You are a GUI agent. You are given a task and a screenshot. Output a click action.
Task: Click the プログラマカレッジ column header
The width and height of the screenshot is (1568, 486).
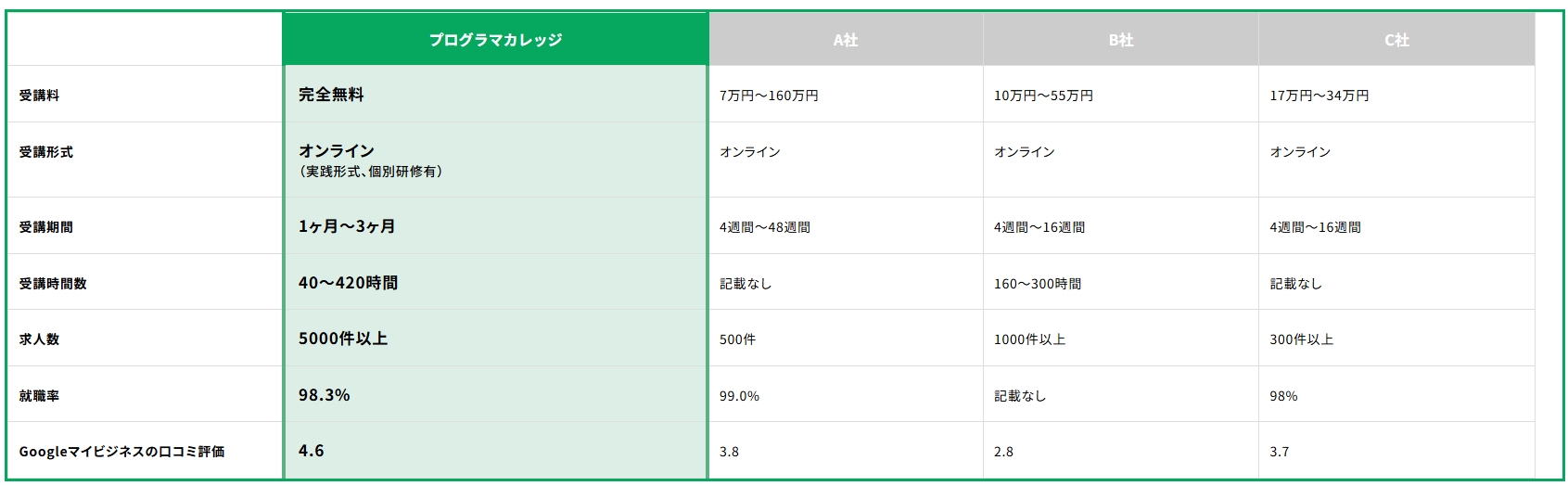coord(495,40)
